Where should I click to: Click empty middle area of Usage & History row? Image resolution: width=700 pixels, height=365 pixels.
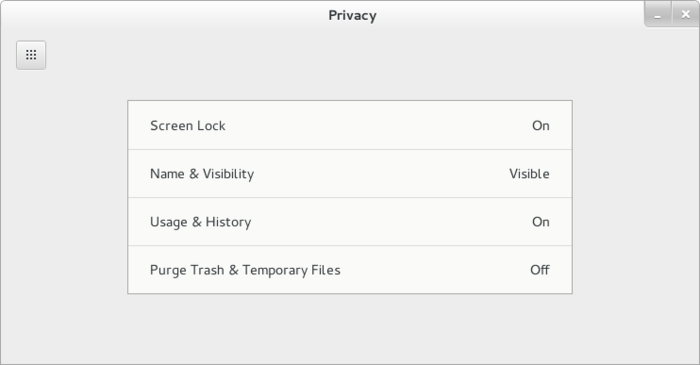[392, 222]
